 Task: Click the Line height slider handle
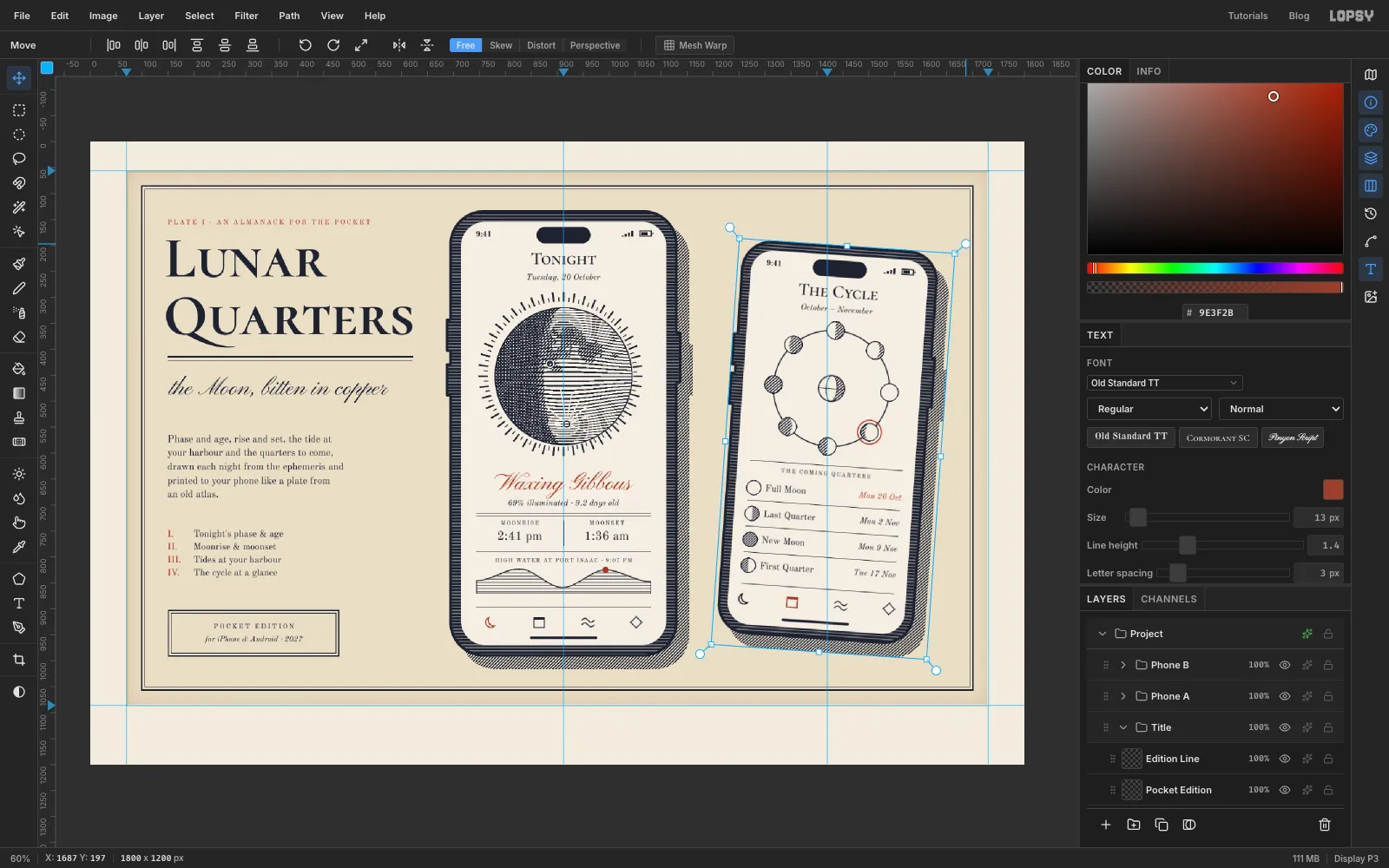pyautogui.click(x=1187, y=545)
